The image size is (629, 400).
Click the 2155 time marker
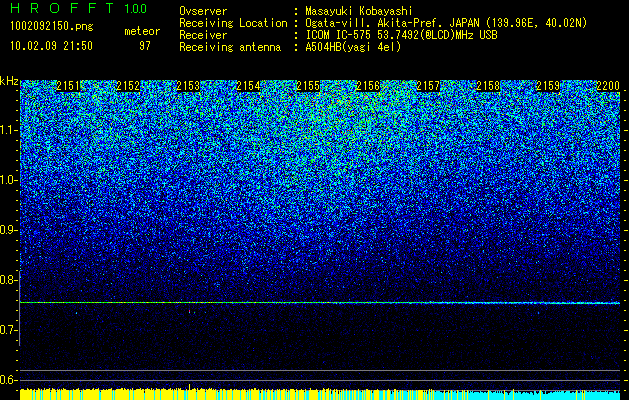coord(308,86)
